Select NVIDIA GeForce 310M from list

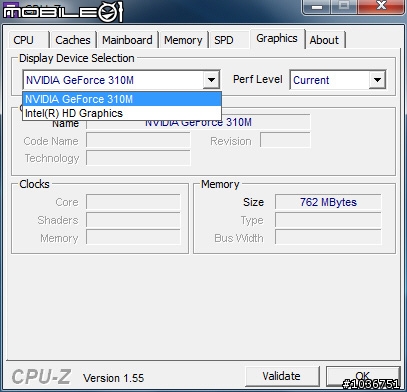(x=122, y=99)
